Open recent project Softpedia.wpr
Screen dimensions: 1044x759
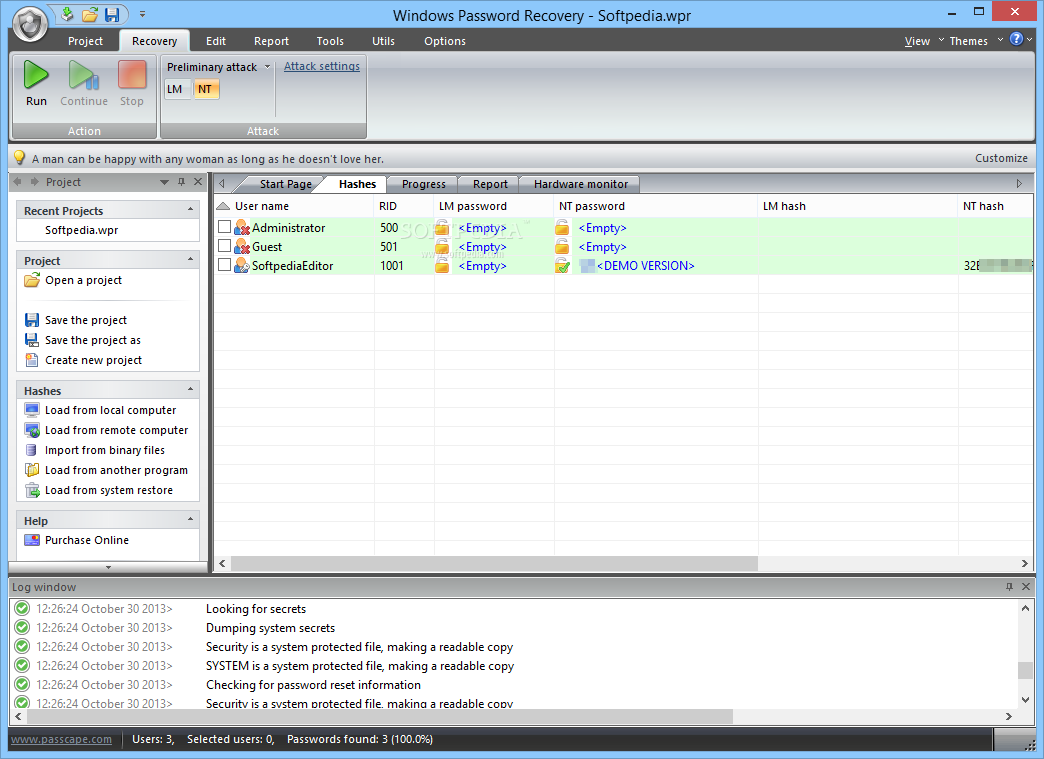tap(81, 230)
